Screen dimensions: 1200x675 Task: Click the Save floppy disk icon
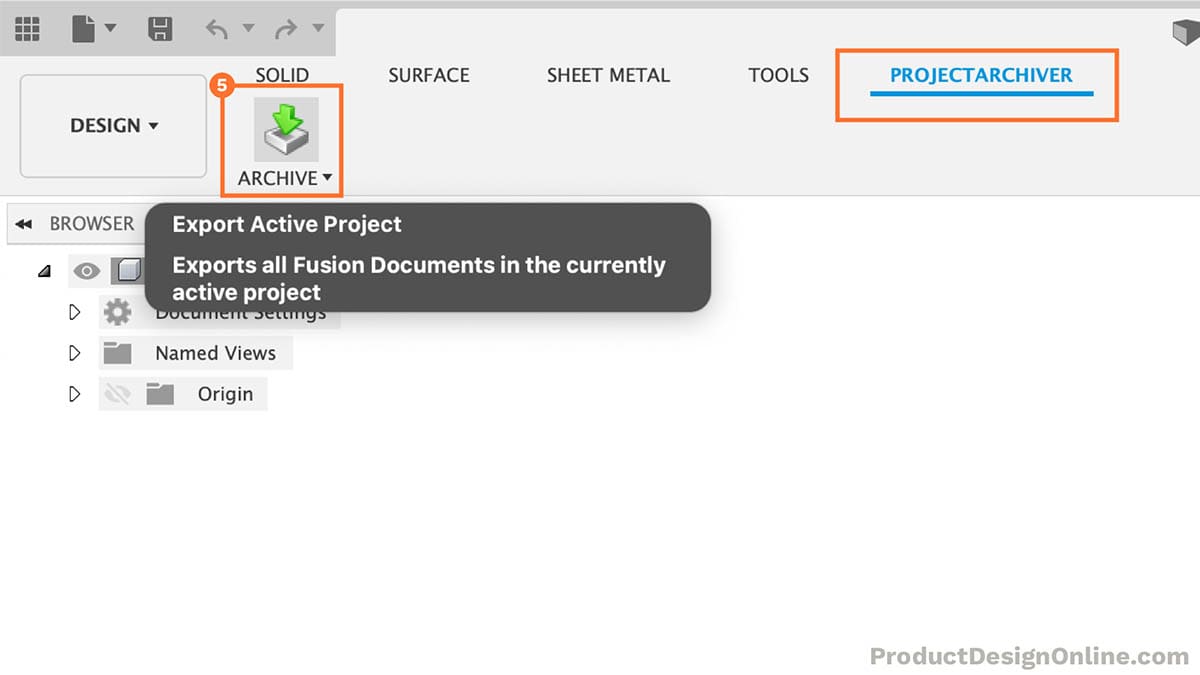[x=160, y=29]
